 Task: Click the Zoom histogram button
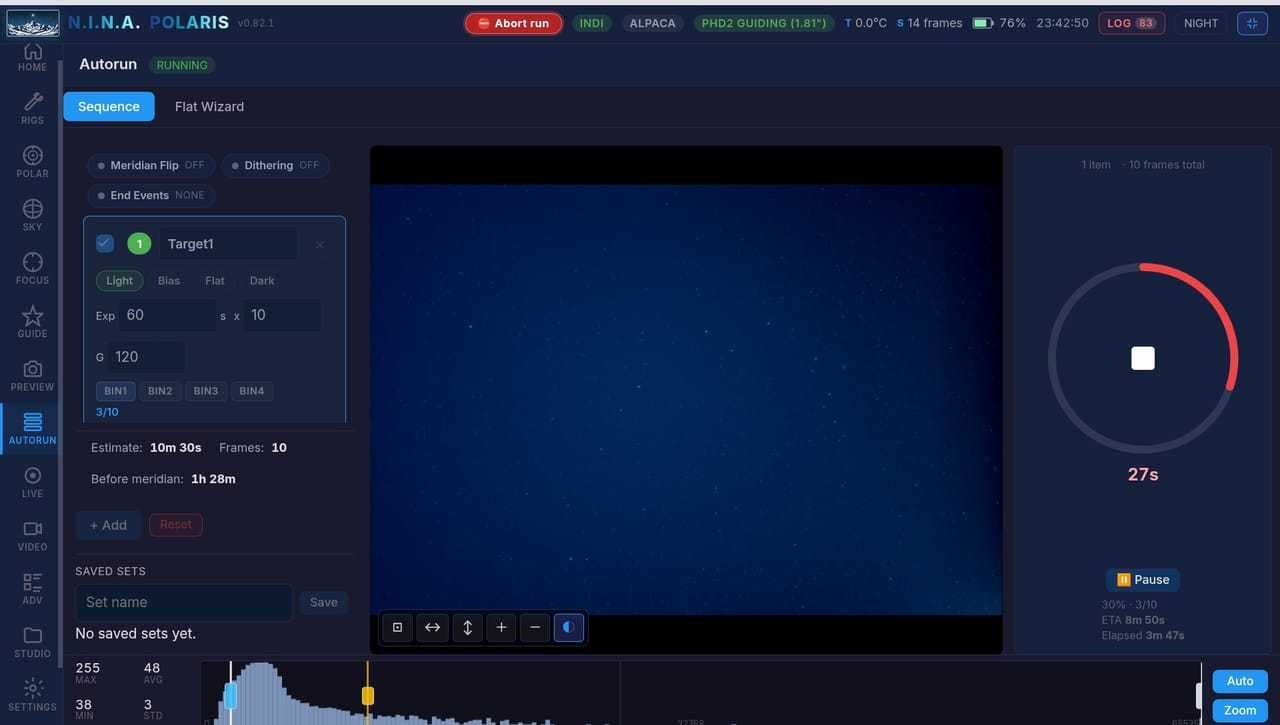pos(1240,711)
